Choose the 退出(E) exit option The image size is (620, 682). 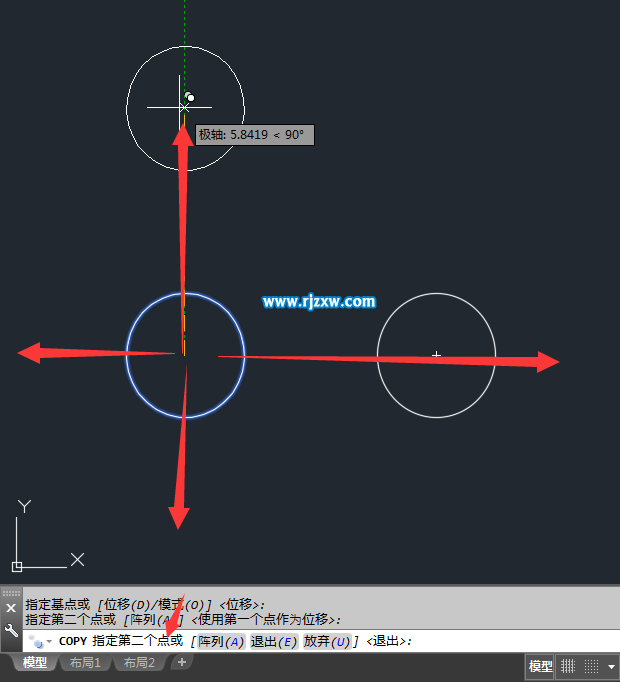[274, 642]
